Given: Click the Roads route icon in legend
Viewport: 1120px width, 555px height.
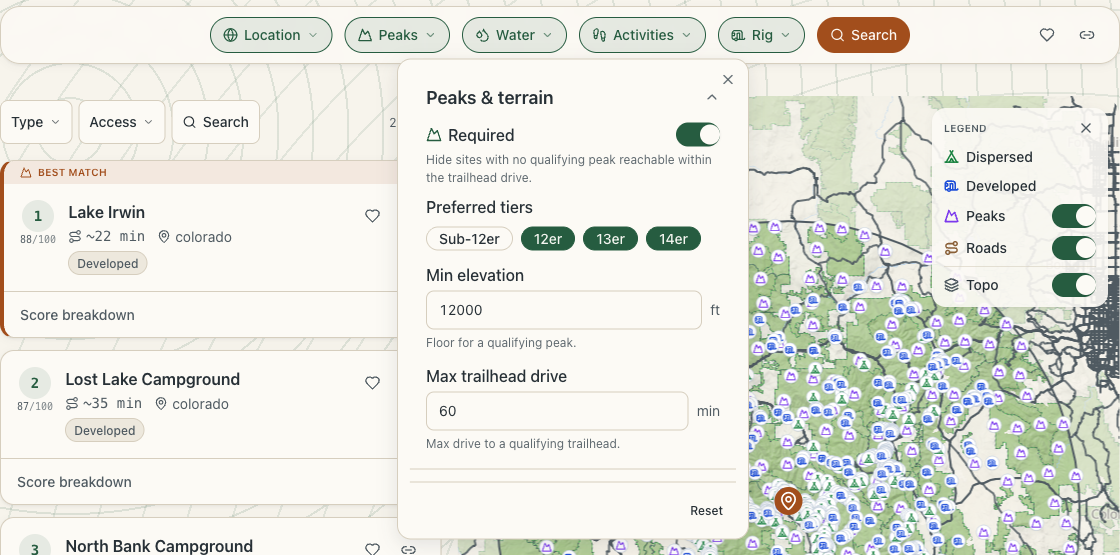Looking at the screenshot, I should 951,248.
